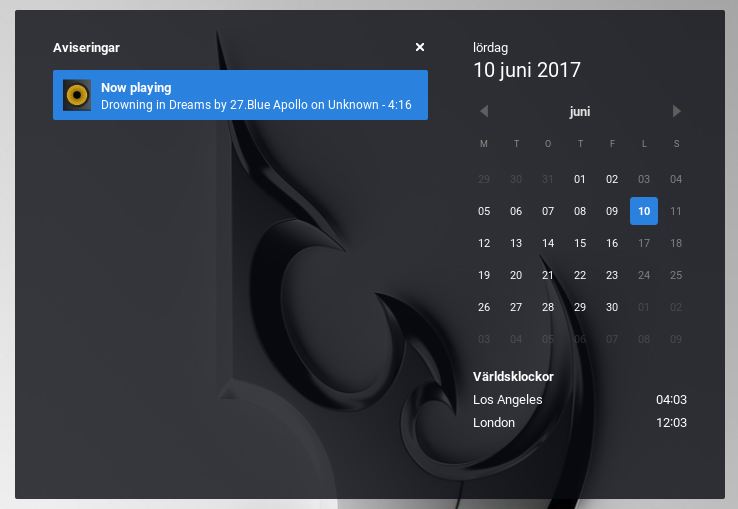The image size is (738, 509).
Task: Click the '10 juni 2017' date heading
Action: (527, 70)
